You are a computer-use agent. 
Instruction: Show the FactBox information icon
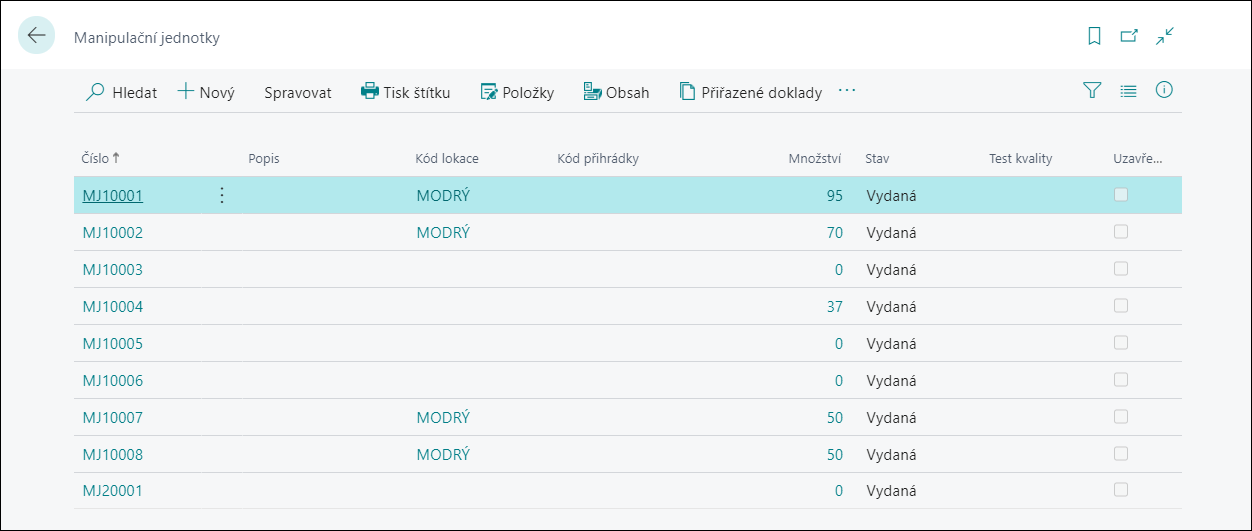[1164, 90]
